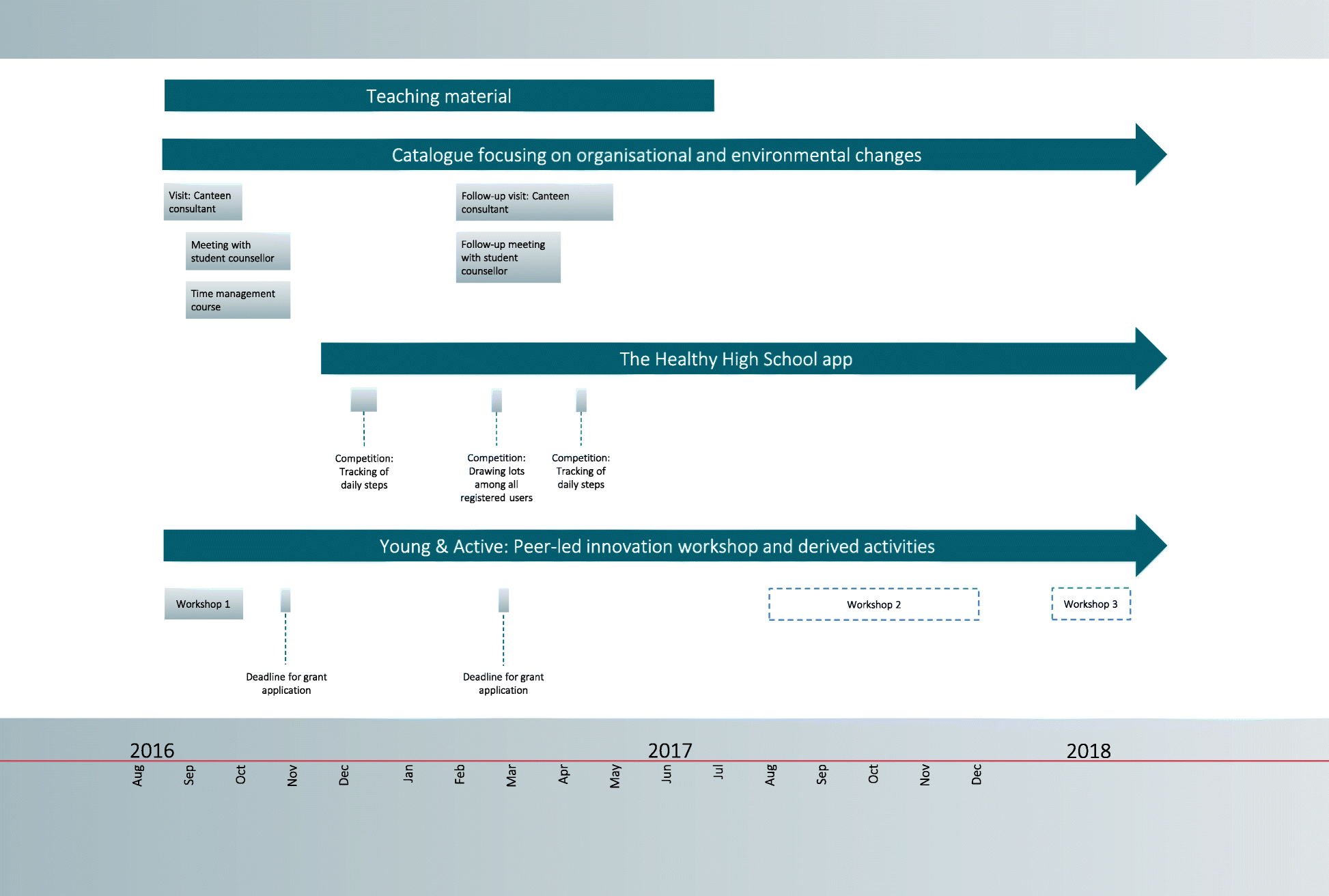Image resolution: width=1329 pixels, height=896 pixels.
Task: Select the 2018 year label
Action: click(1089, 751)
